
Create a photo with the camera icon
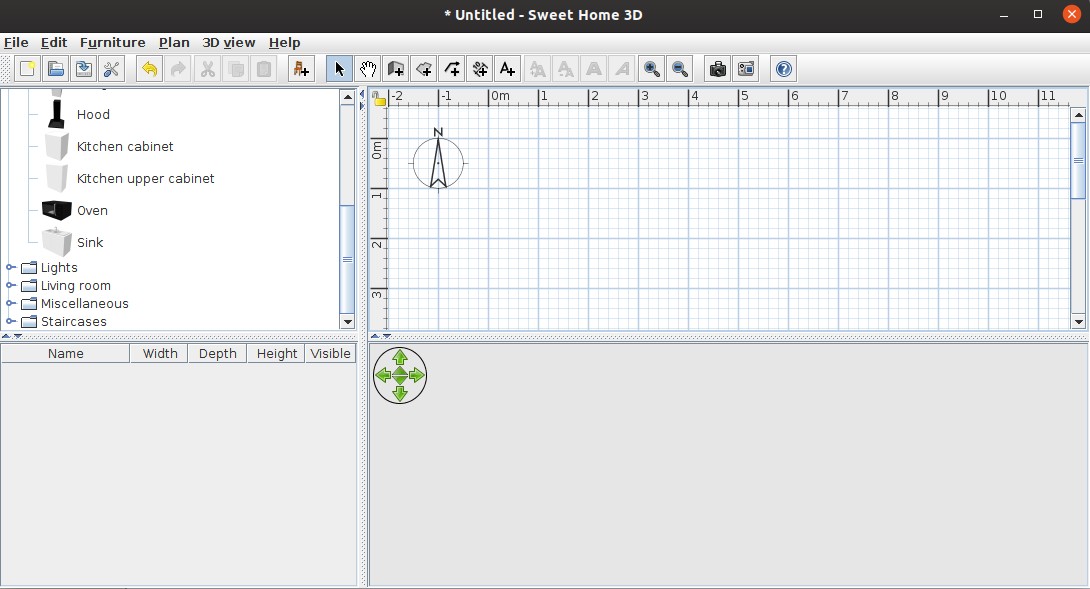click(717, 69)
